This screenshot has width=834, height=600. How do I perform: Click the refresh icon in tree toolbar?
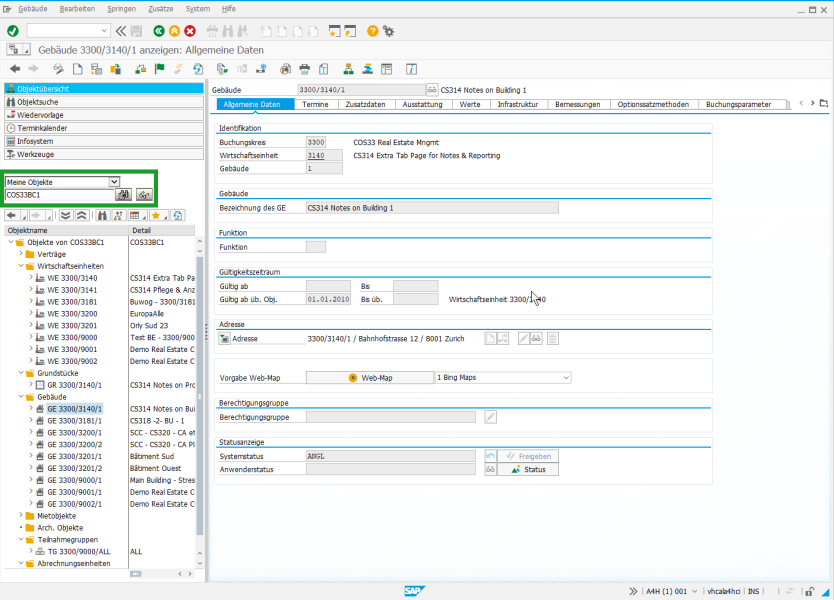(x=178, y=215)
